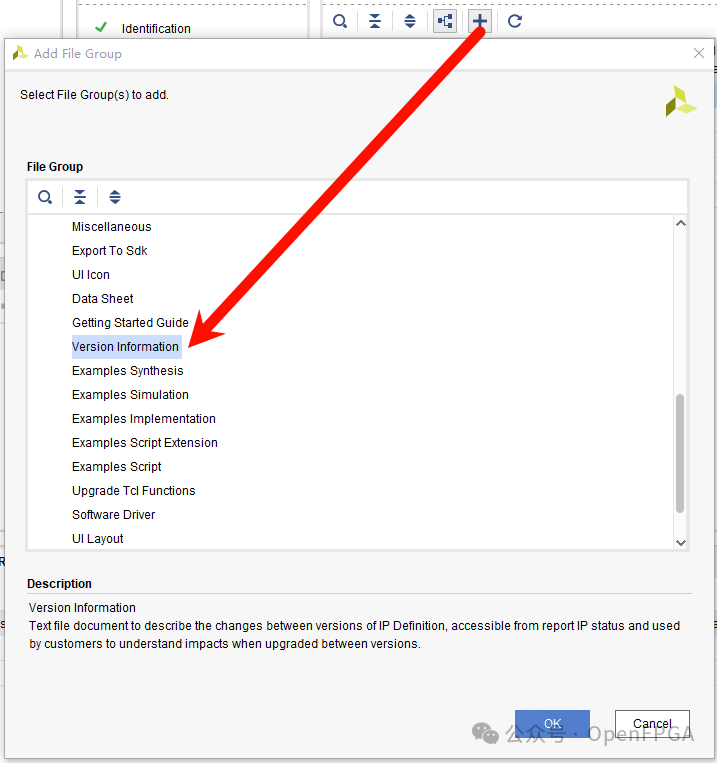The height and width of the screenshot is (763, 717).
Task: Confirm with the OK button
Action: [552, 724]
